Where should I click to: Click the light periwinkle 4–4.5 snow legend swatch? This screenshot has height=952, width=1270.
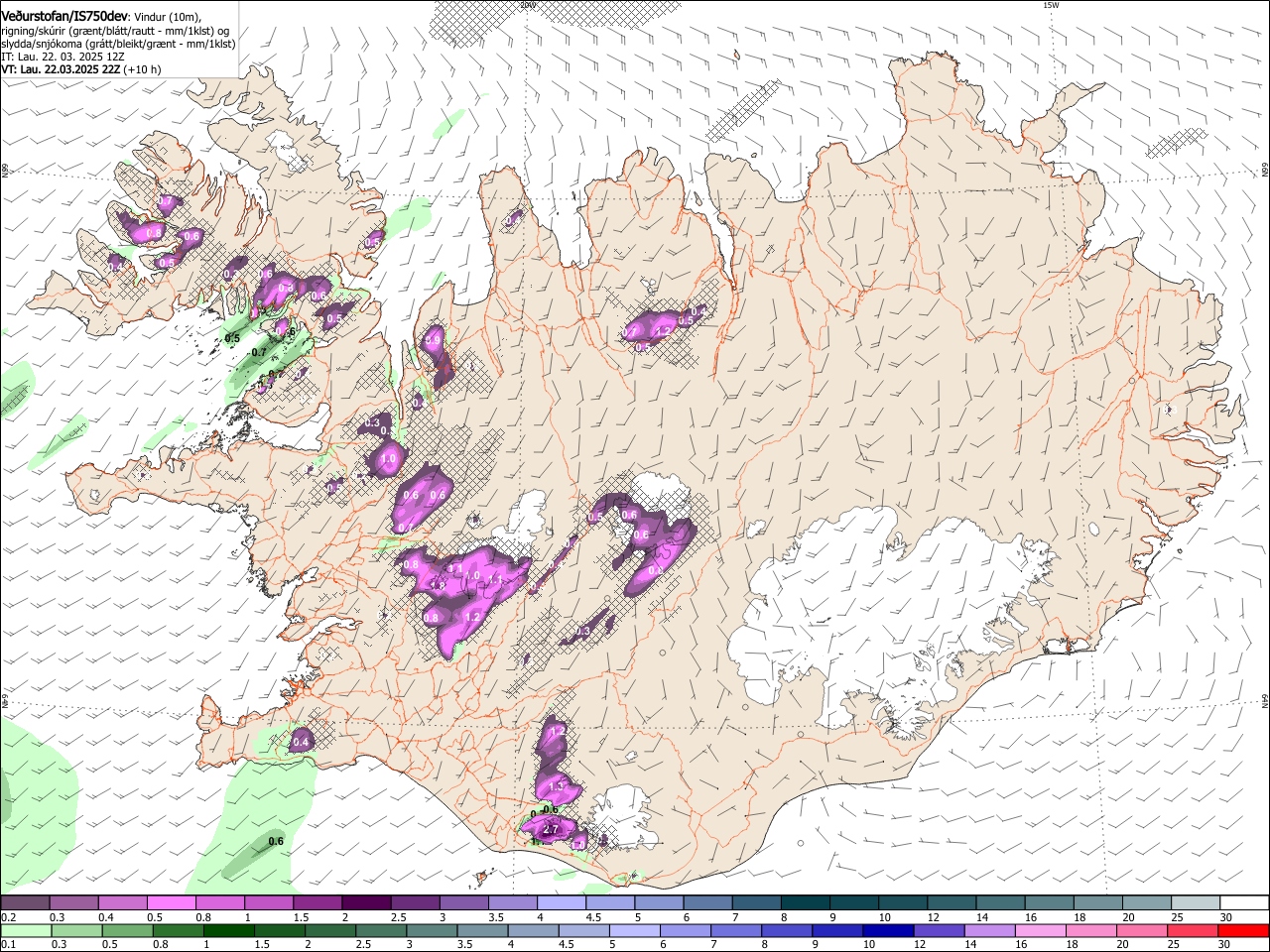[561, 903]
